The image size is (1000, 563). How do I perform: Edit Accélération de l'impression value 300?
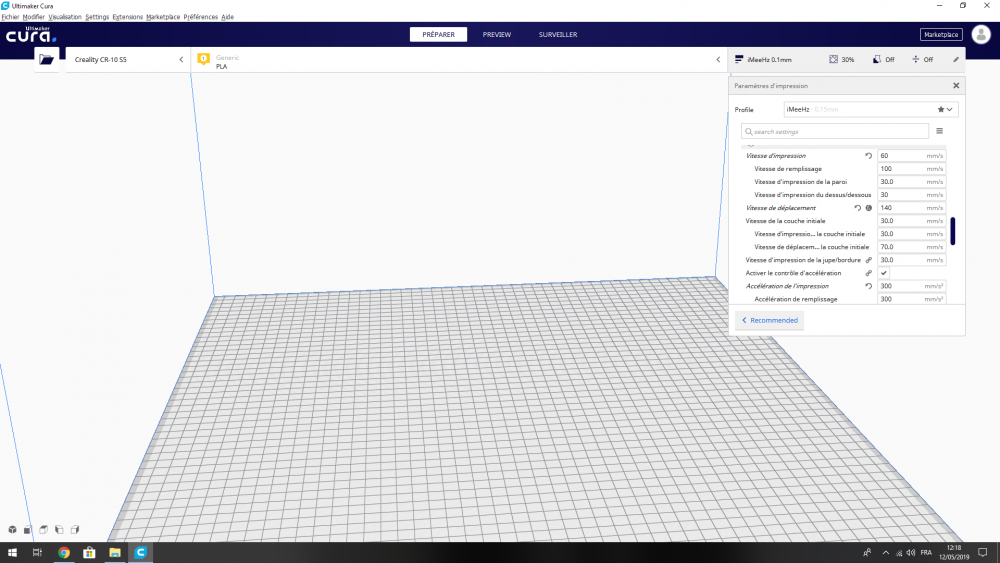911,286
